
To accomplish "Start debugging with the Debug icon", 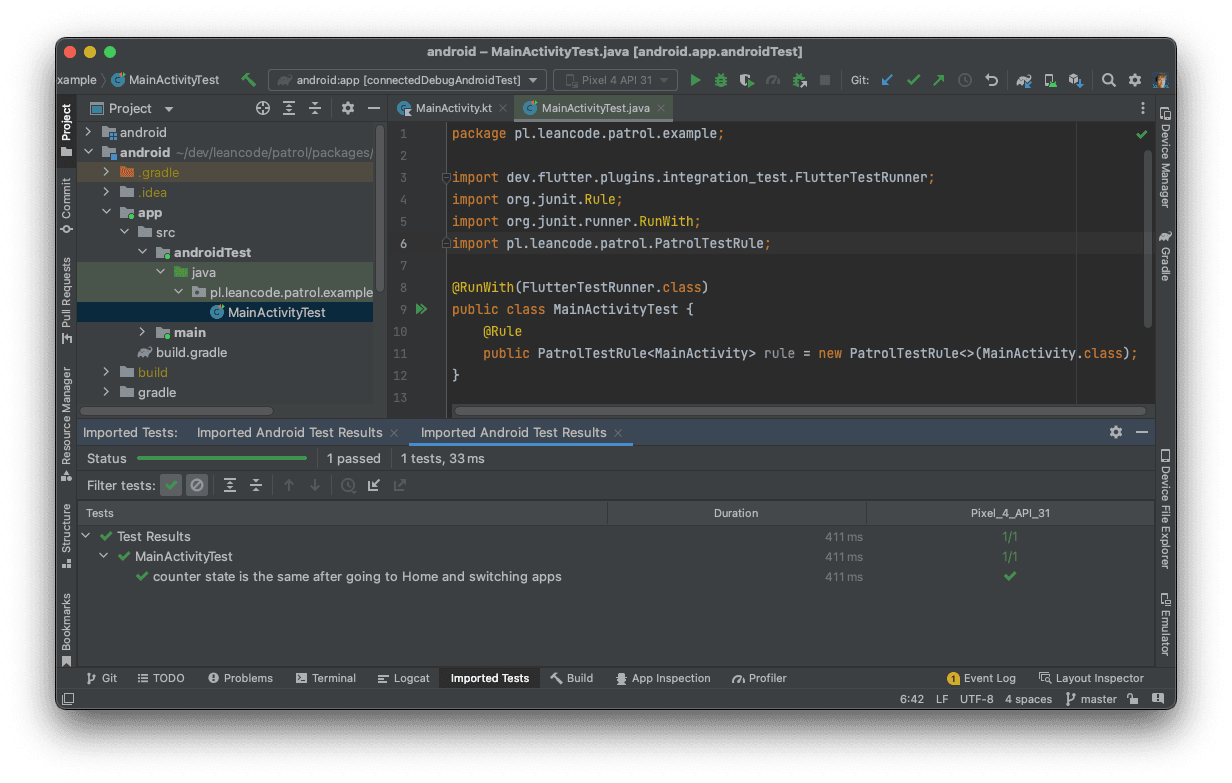I will pos(721,80).
